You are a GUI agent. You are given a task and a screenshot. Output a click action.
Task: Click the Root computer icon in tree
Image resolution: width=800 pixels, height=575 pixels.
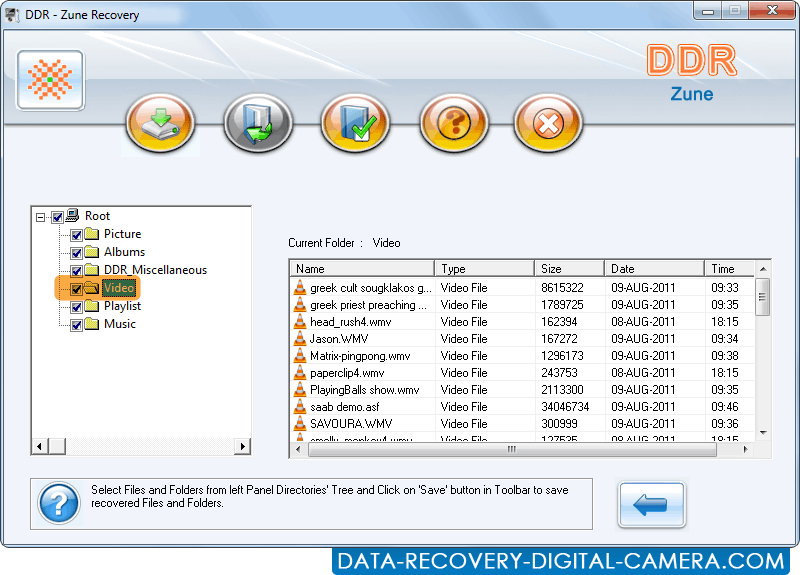click(73, 215)
